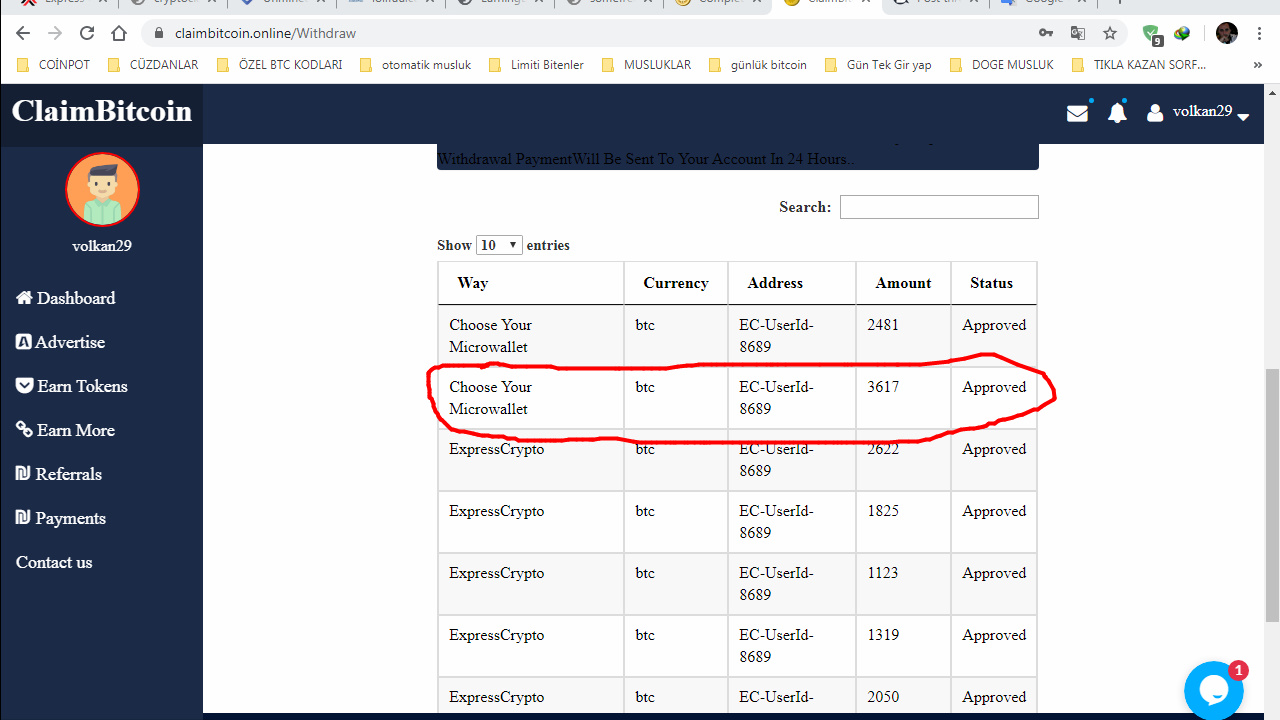Screen dimensions: 1280x720
Task: Click ExpressCrypto in the 1123 row
Action: click(x=496, y=573)
